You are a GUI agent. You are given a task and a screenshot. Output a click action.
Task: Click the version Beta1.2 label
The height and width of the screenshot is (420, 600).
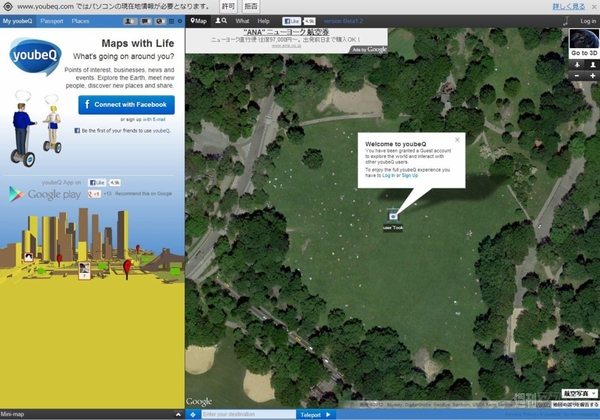pos(343,21)
